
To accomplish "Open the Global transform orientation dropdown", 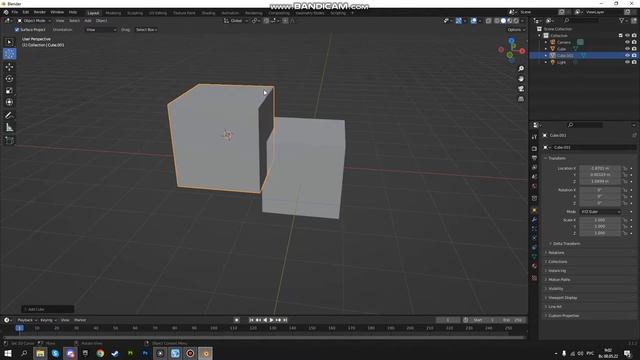I will click(236, 20).
